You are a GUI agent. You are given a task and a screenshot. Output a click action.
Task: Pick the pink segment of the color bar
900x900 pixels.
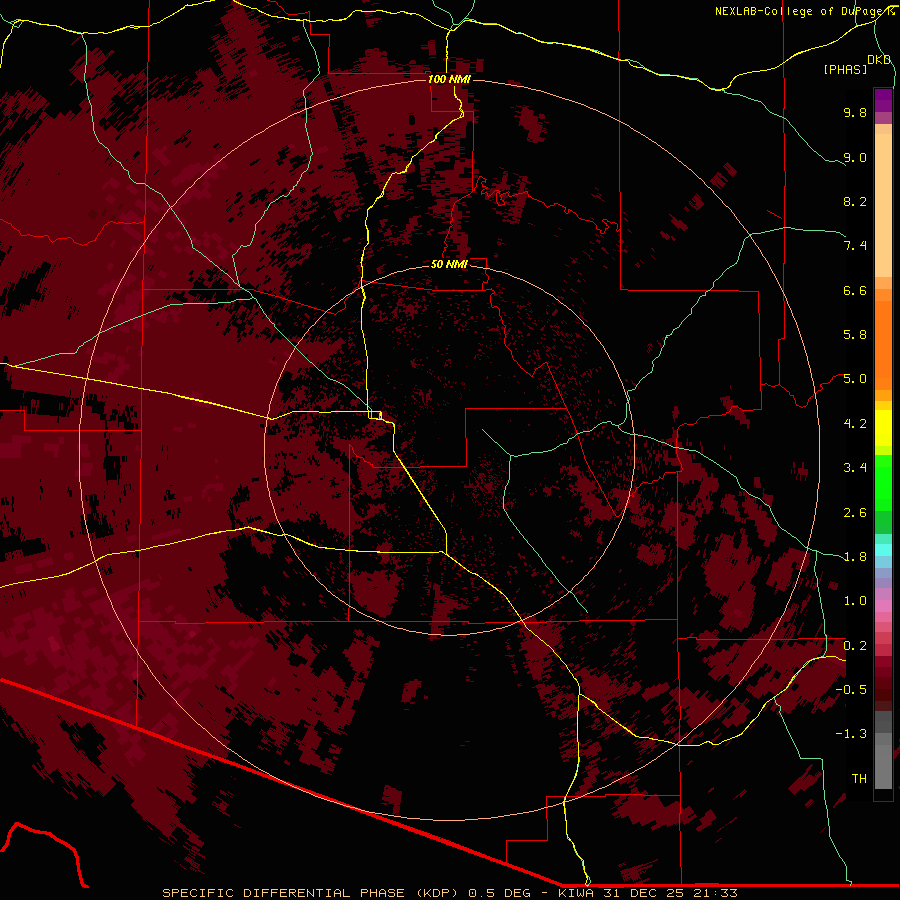click(x=883, y=606)
